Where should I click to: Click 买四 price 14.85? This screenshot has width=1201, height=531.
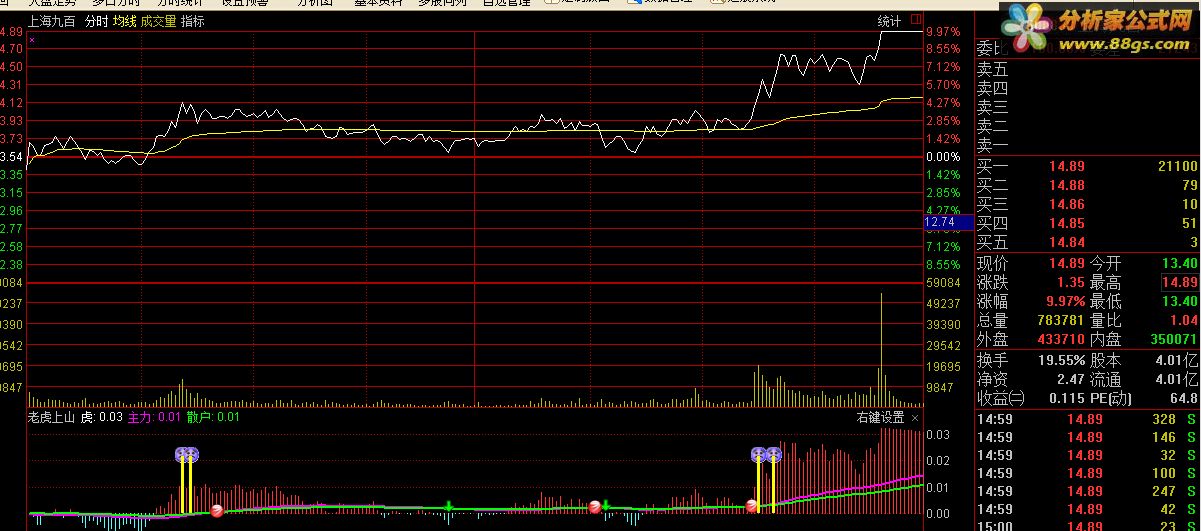click(x=1067, y=224)
